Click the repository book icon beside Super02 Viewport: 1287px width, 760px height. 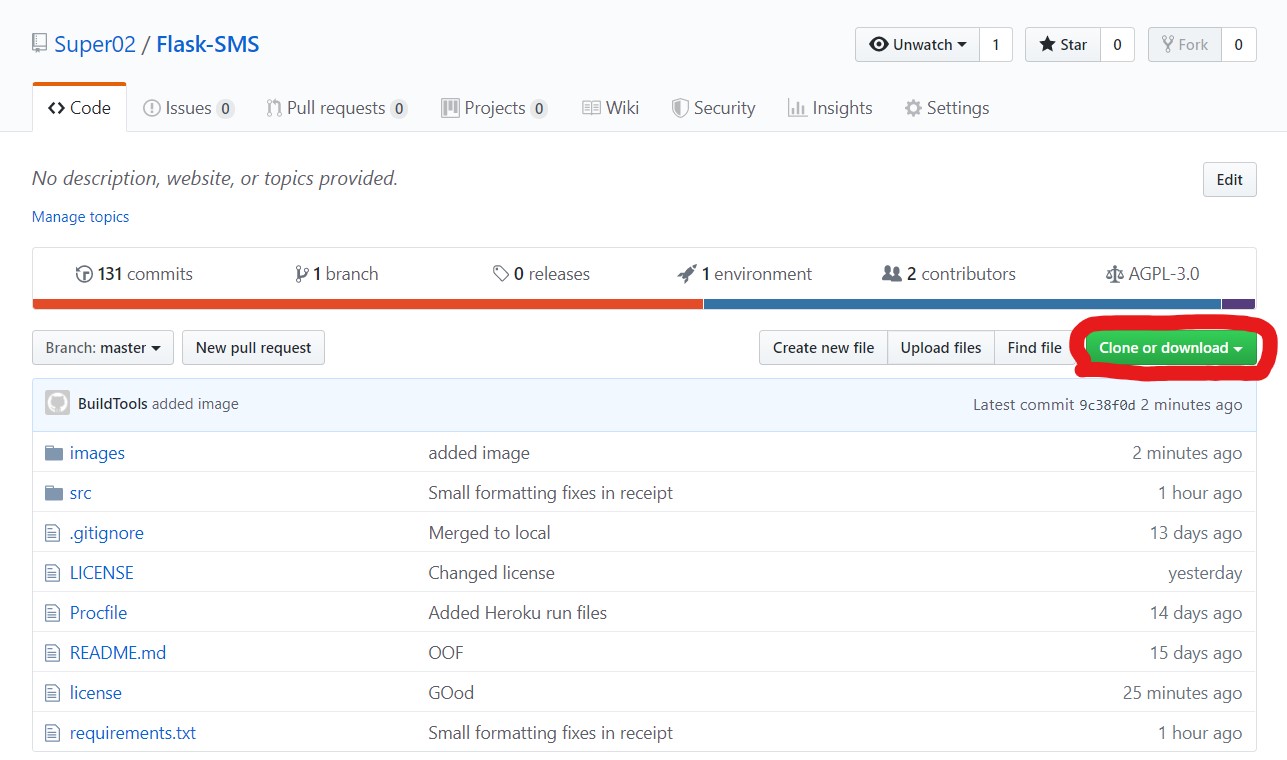coord(40,44)
